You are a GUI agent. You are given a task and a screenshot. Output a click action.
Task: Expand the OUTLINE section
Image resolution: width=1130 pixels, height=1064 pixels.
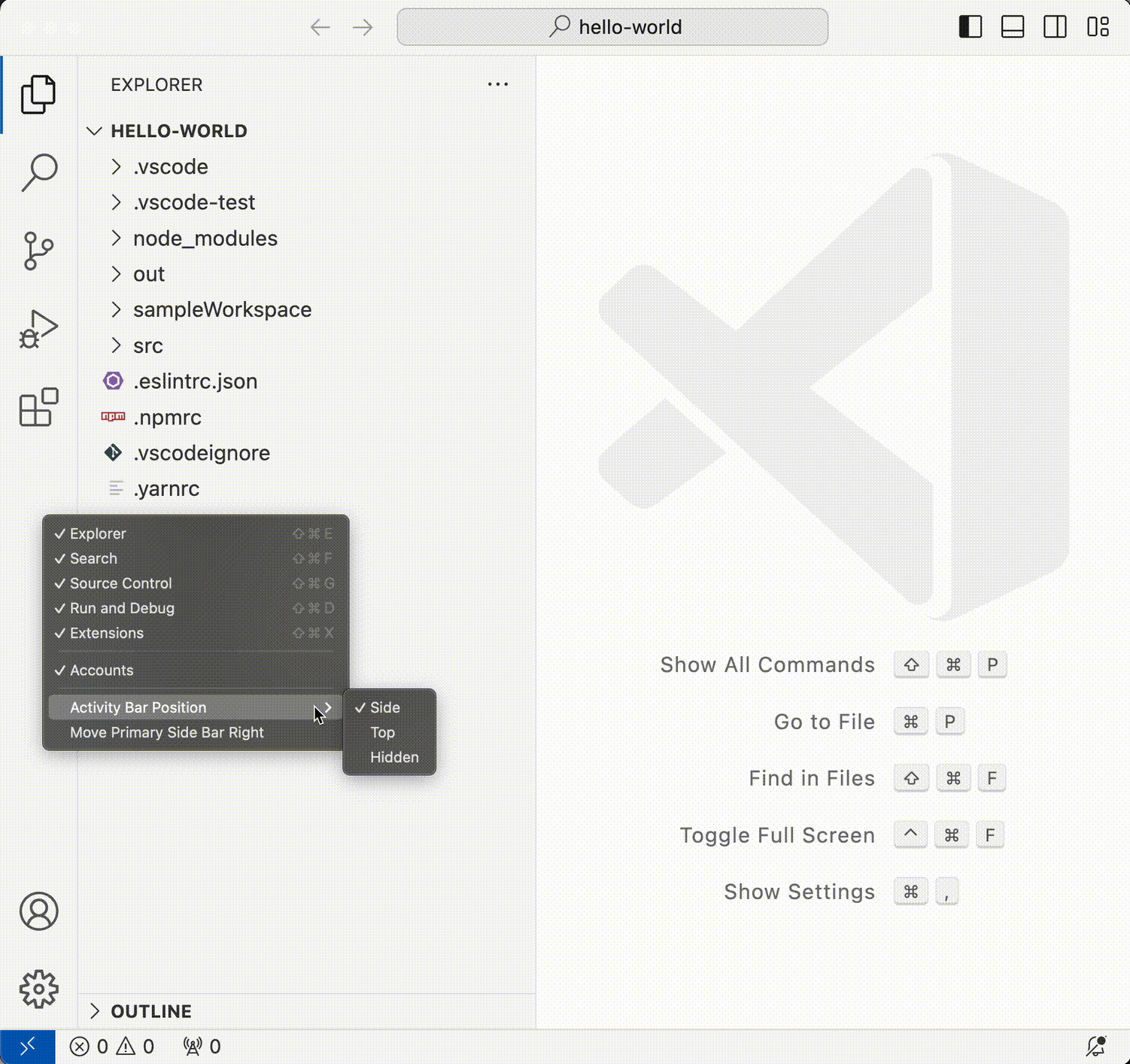[x=150, y=1011]
